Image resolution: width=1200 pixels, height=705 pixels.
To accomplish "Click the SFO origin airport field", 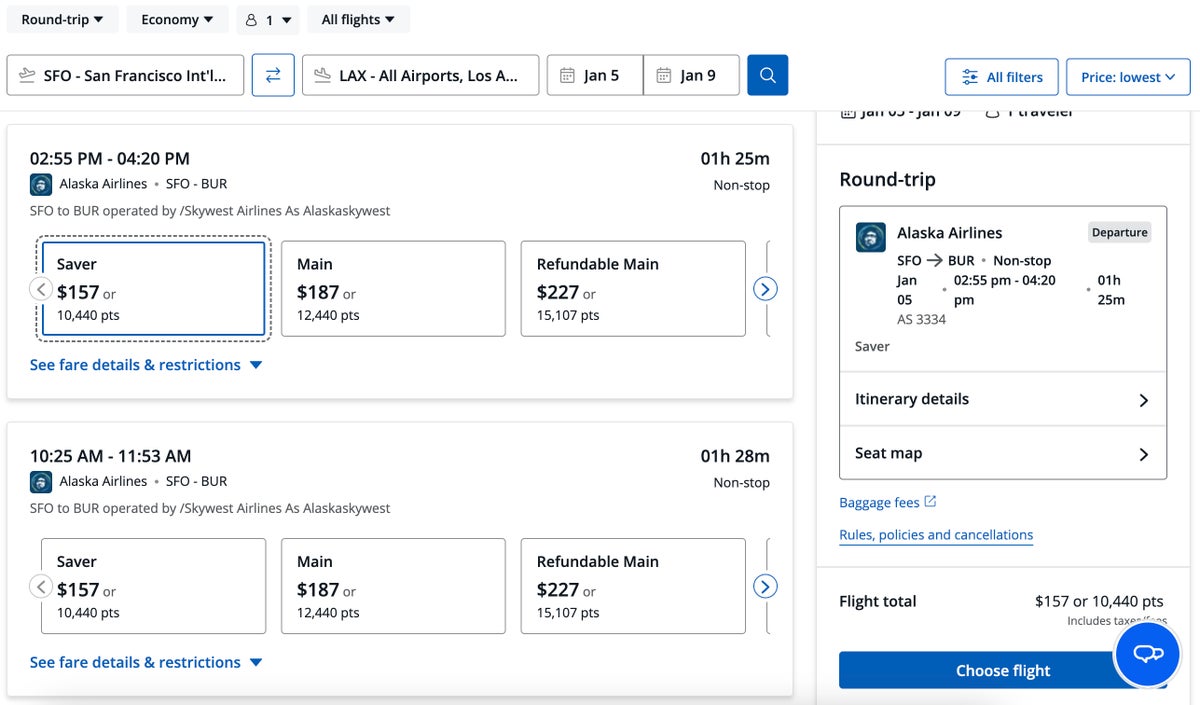I will tap(125, 75).
